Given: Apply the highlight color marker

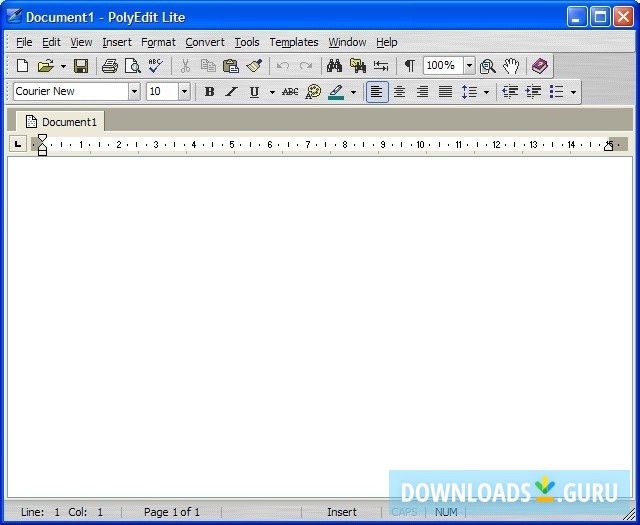Looking at the screenshot, I should point(336,91).
